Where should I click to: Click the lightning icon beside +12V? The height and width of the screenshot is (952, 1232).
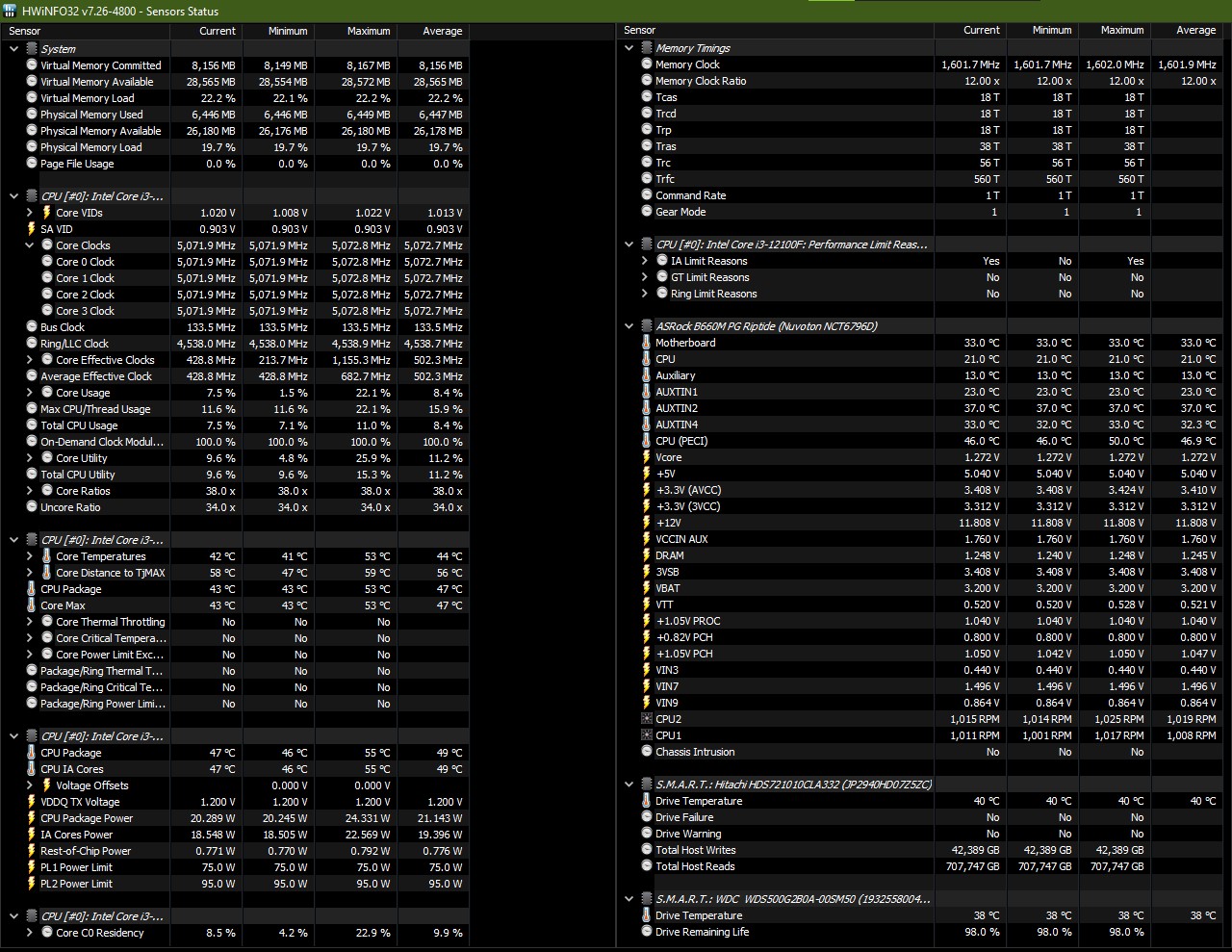647,522
